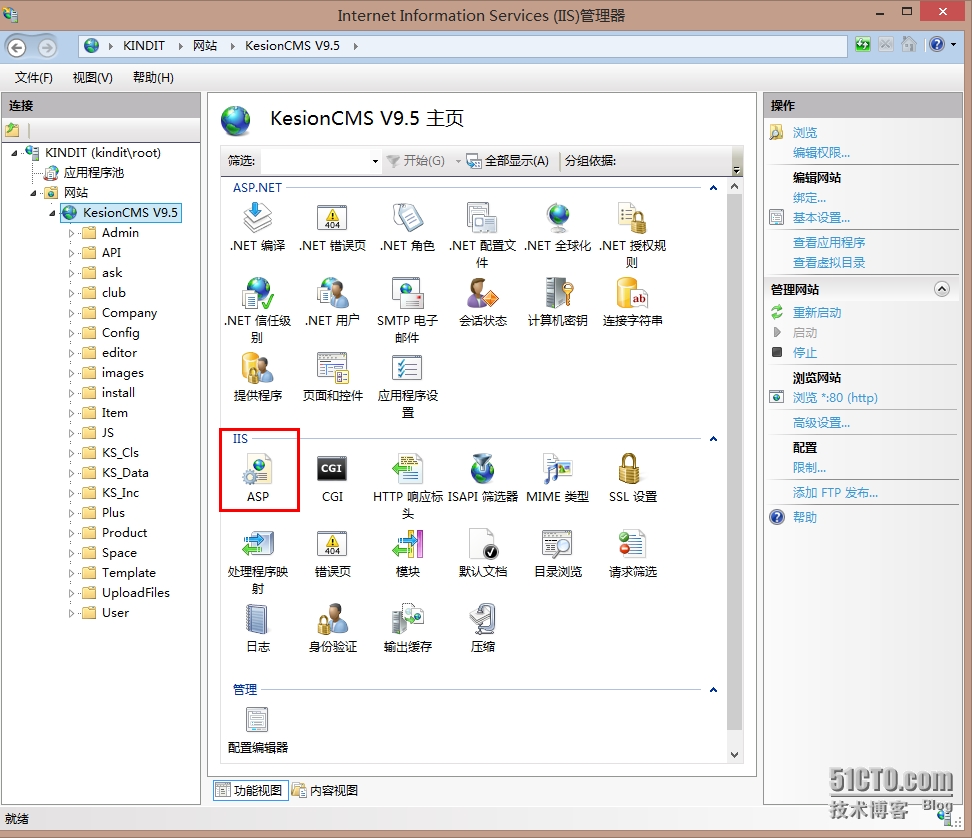Open the 帮助(H) menu

point(153,77)
